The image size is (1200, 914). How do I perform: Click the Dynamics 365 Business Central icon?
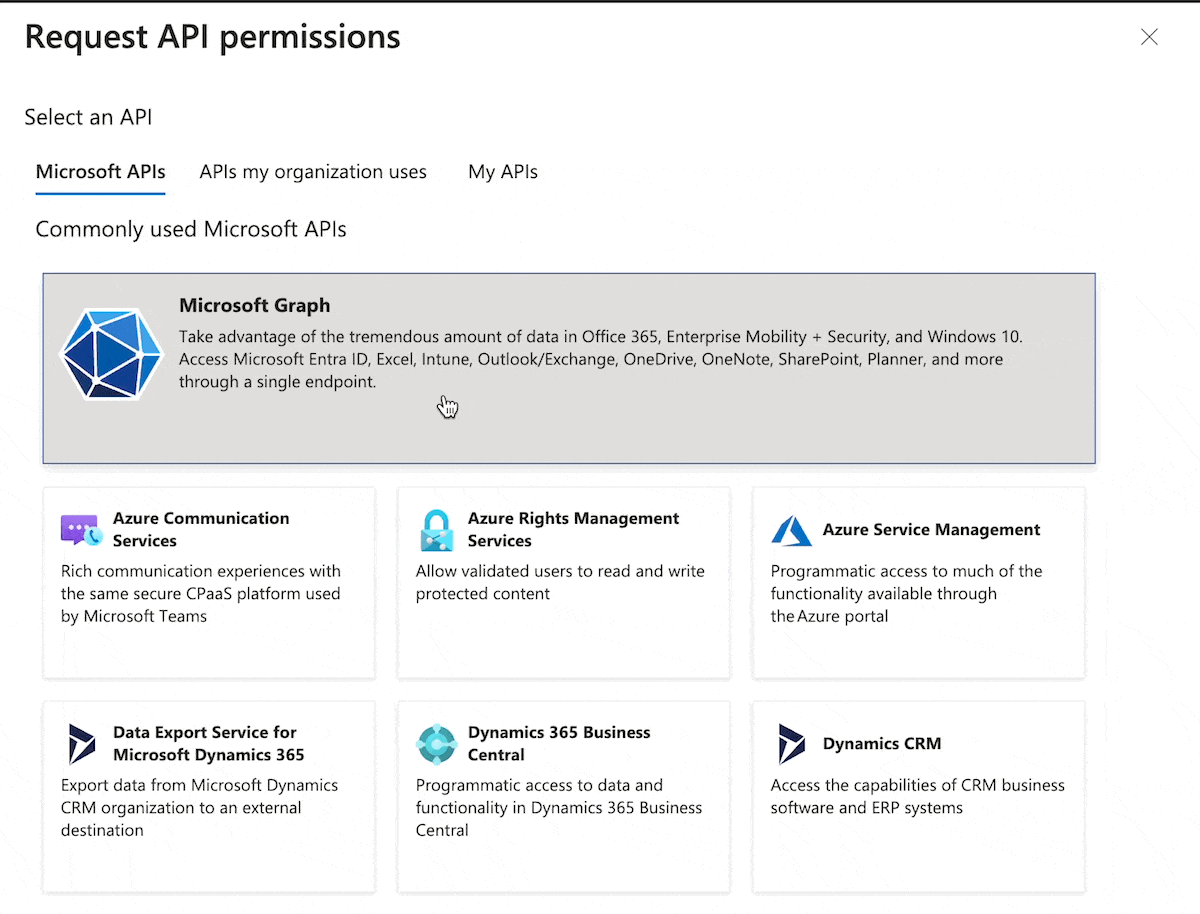click(x=436, y=744)
